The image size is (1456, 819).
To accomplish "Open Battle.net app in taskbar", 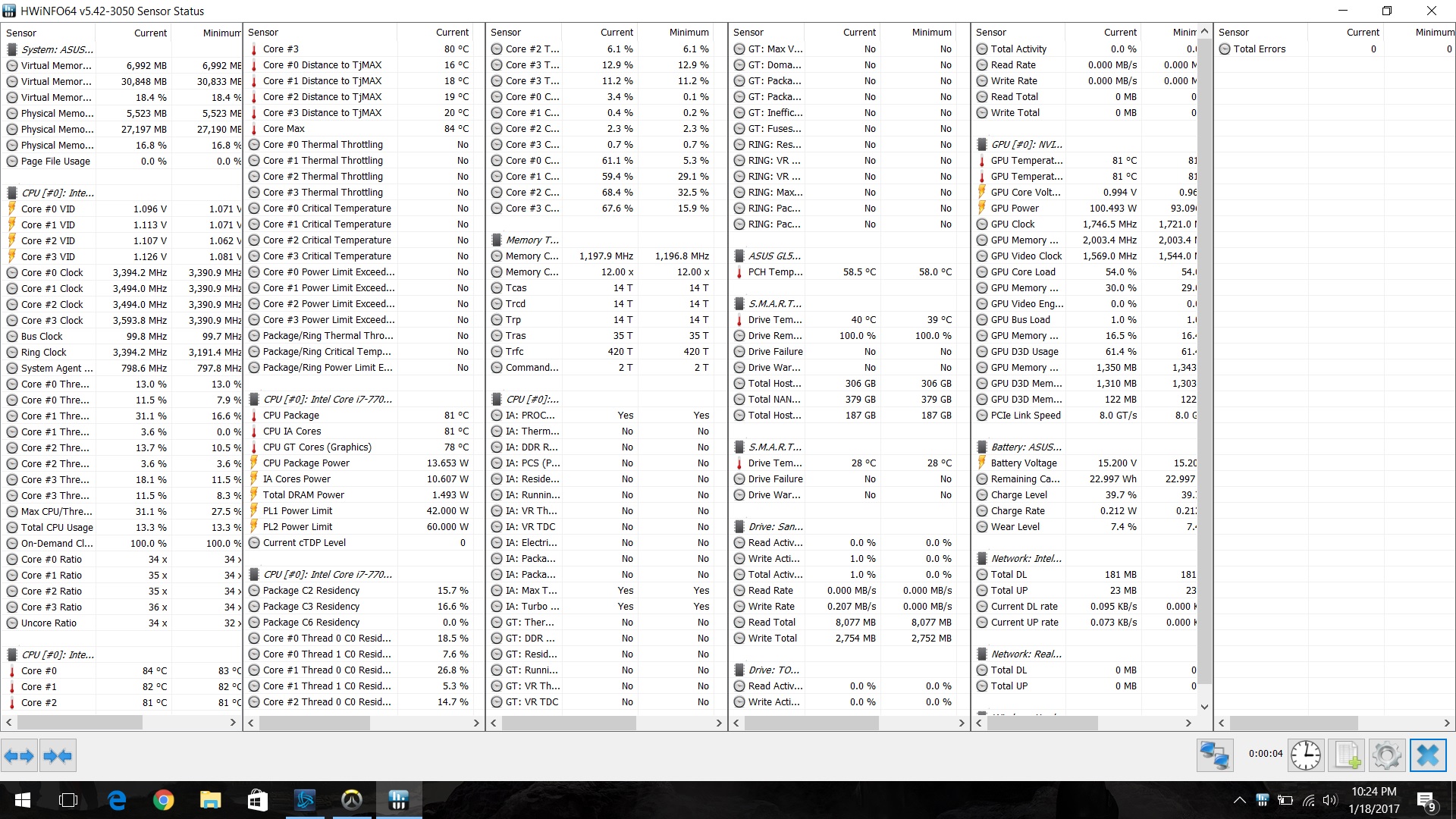I will click(305, 800).
